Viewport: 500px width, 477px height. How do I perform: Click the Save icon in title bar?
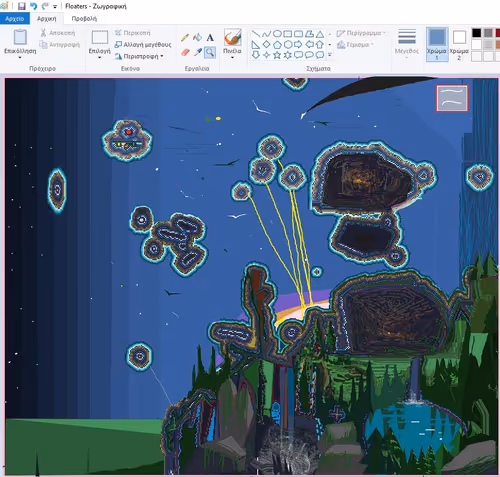(x=22, y=6)
